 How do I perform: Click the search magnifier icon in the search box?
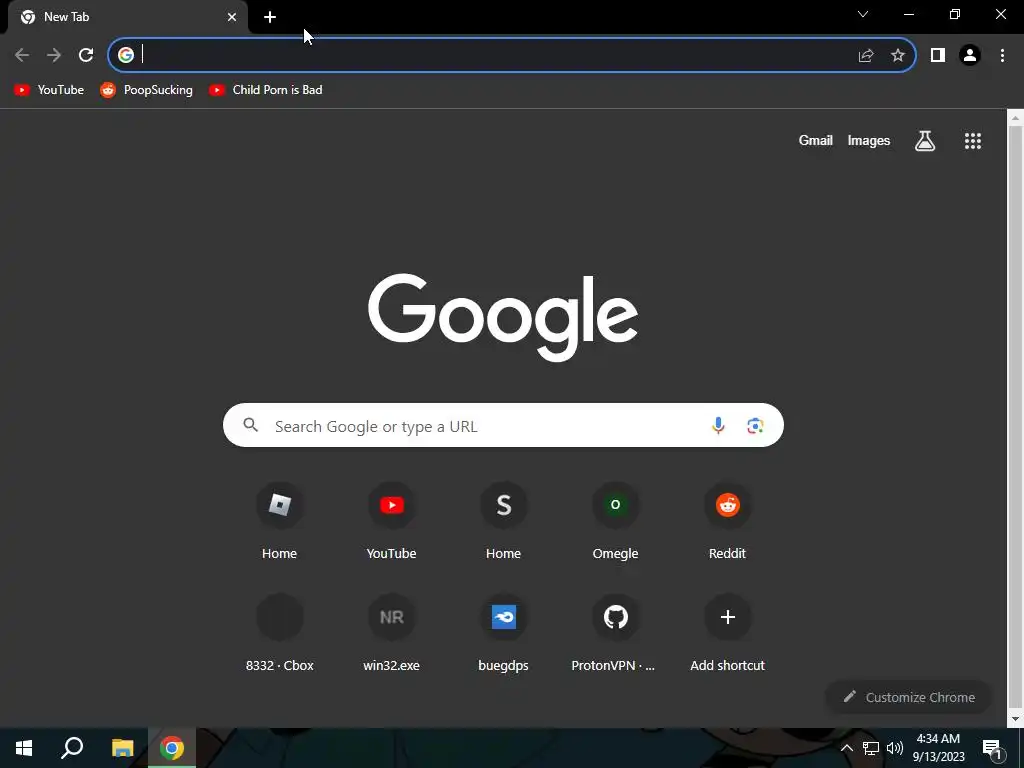click(x=251, y=425)
